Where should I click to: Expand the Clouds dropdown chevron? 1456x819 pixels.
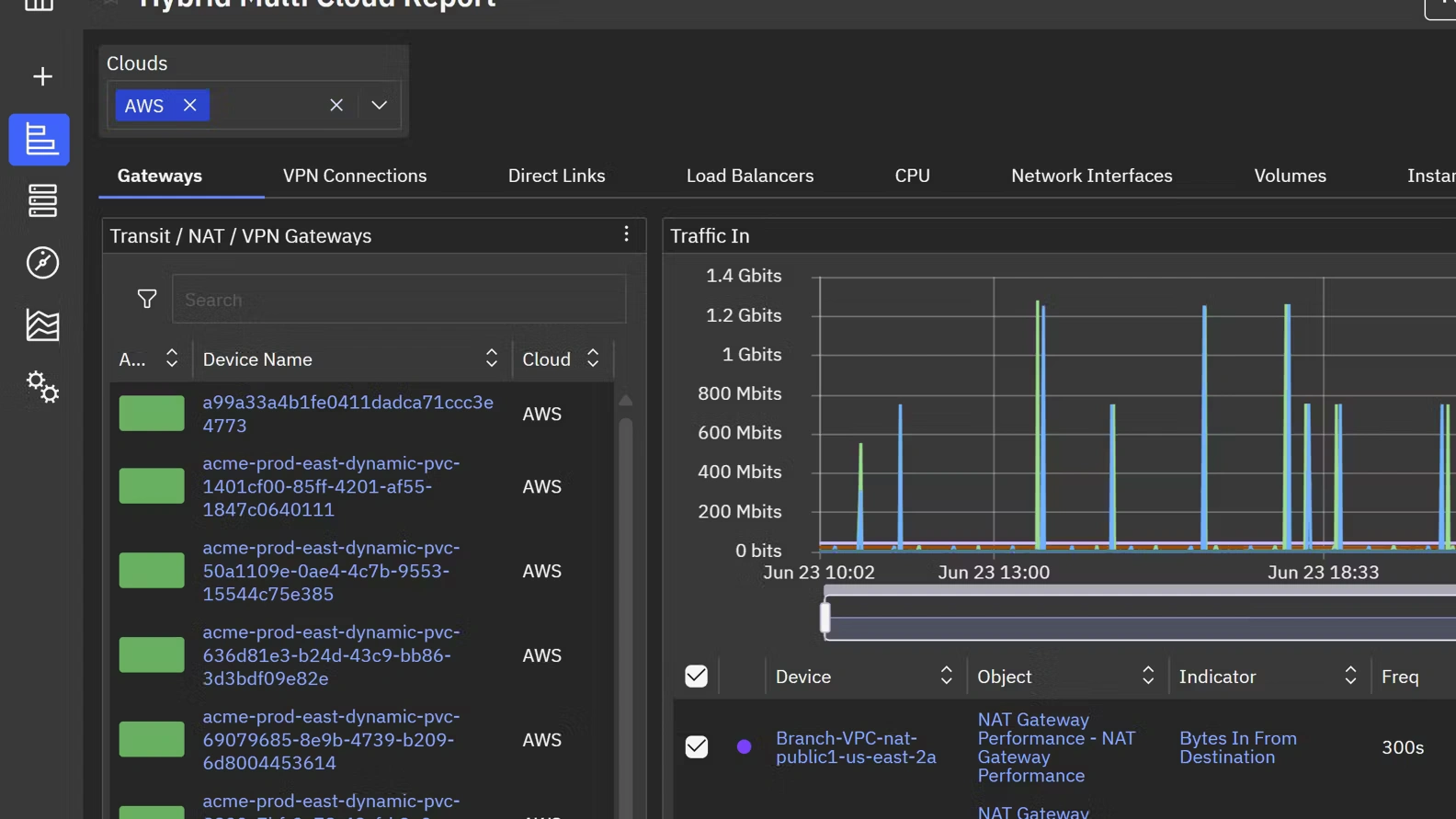click(379, 105)
